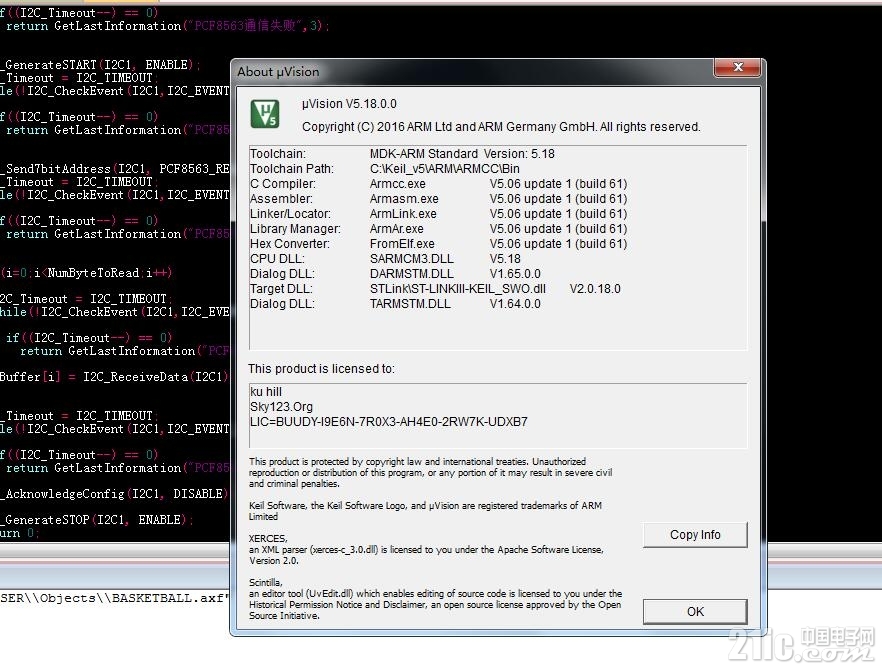This screenshot has width=882, height=670.
Task: Click the 'MDK-ARM Standard Version: 5.18' toolchain value
Action: coord(462,154)
